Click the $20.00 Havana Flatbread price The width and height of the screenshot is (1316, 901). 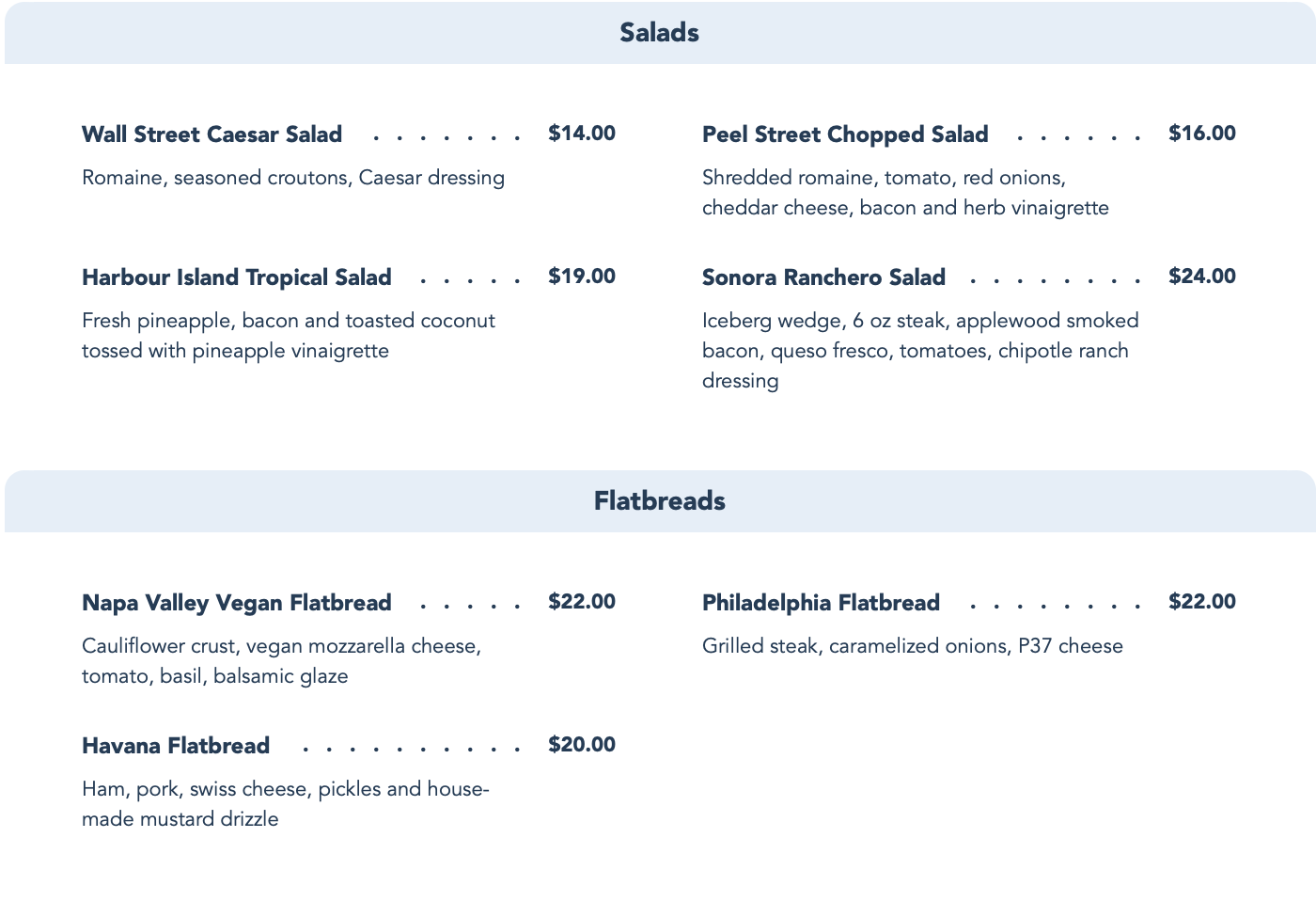[x=582, y=745]
